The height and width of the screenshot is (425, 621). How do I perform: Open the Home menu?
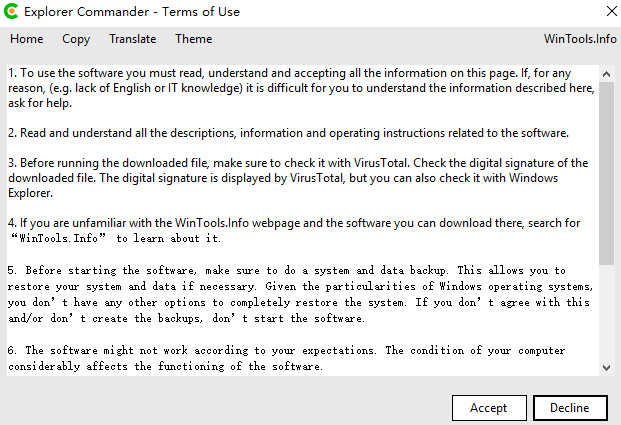(27, 39)
